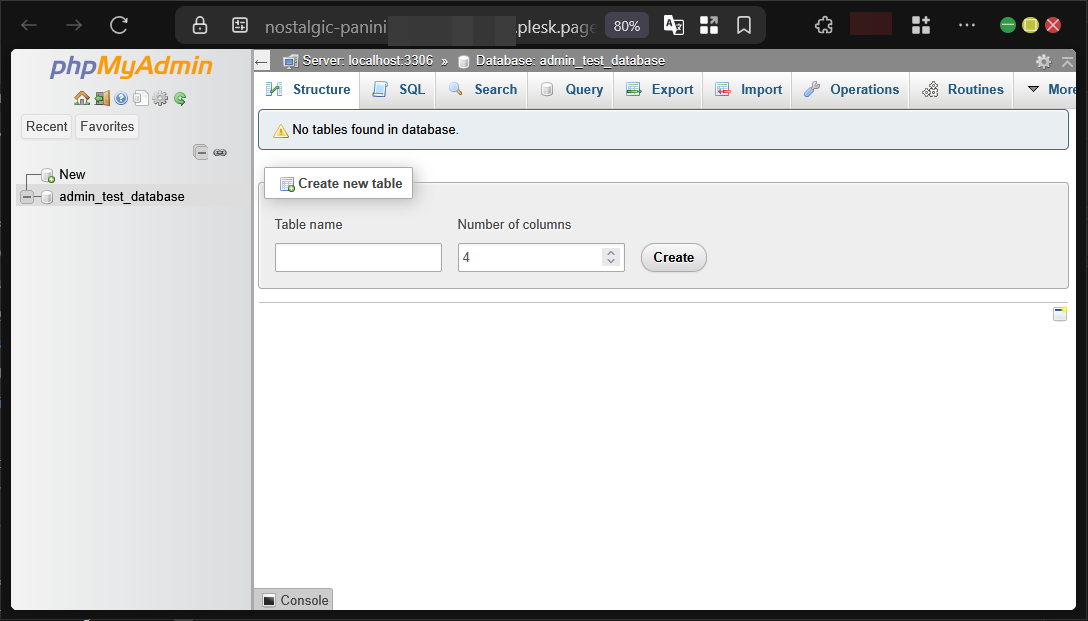Viewport: 1088px width, 621px height.
Task: Click inside the Table name field
Action: click(357, 257)
